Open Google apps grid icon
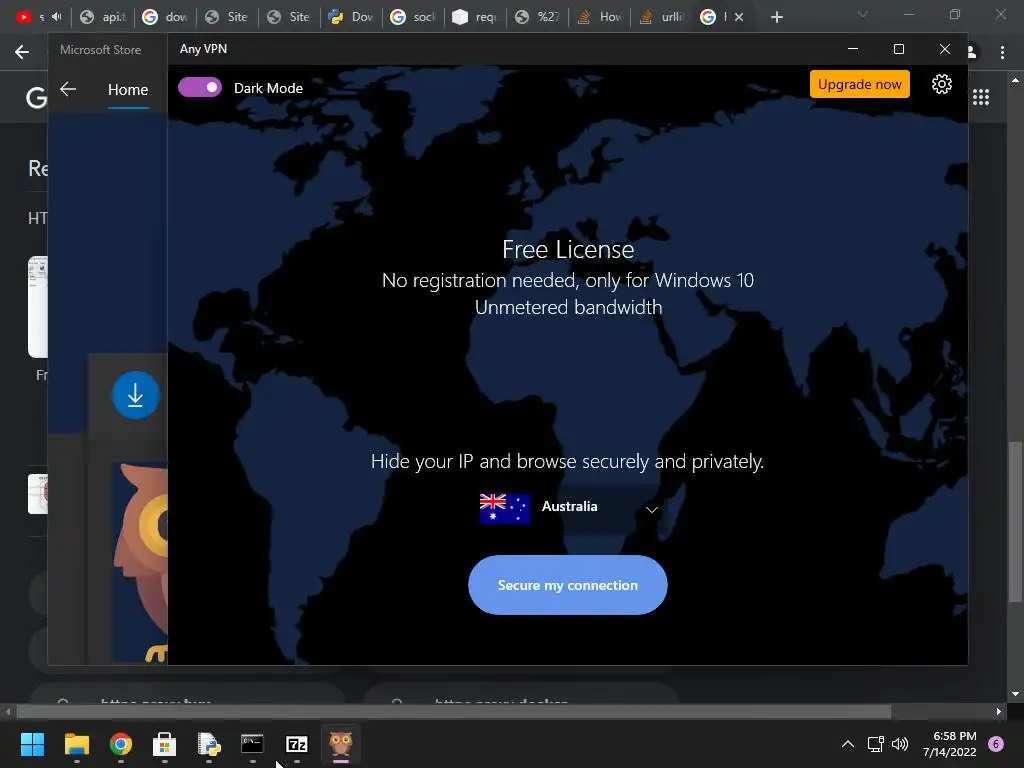Viewport: 1024px width, 768px height. click(981, 97)
